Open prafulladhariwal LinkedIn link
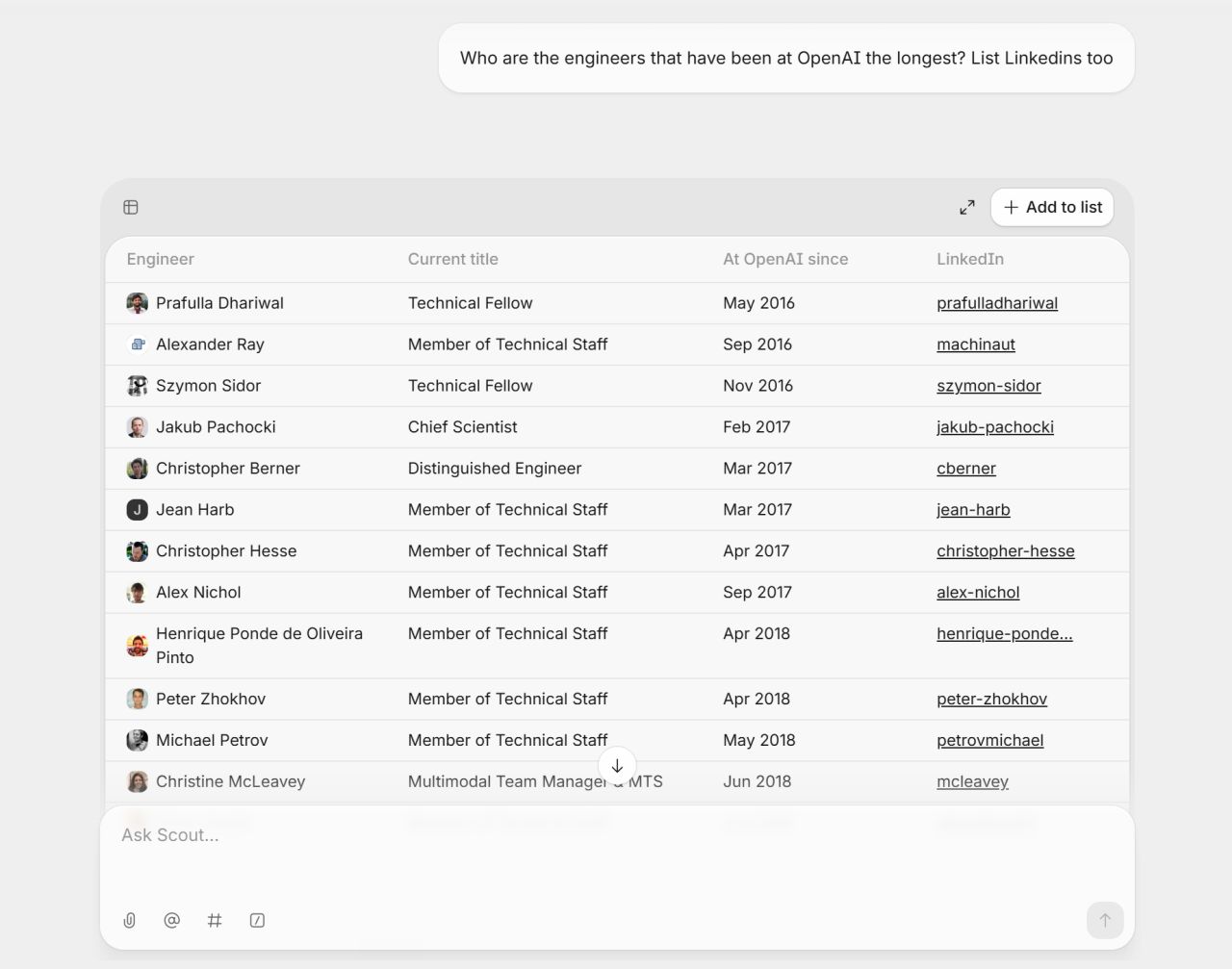Image resolution: width=1232 pixels, height=969 pixels. point(997,303)
